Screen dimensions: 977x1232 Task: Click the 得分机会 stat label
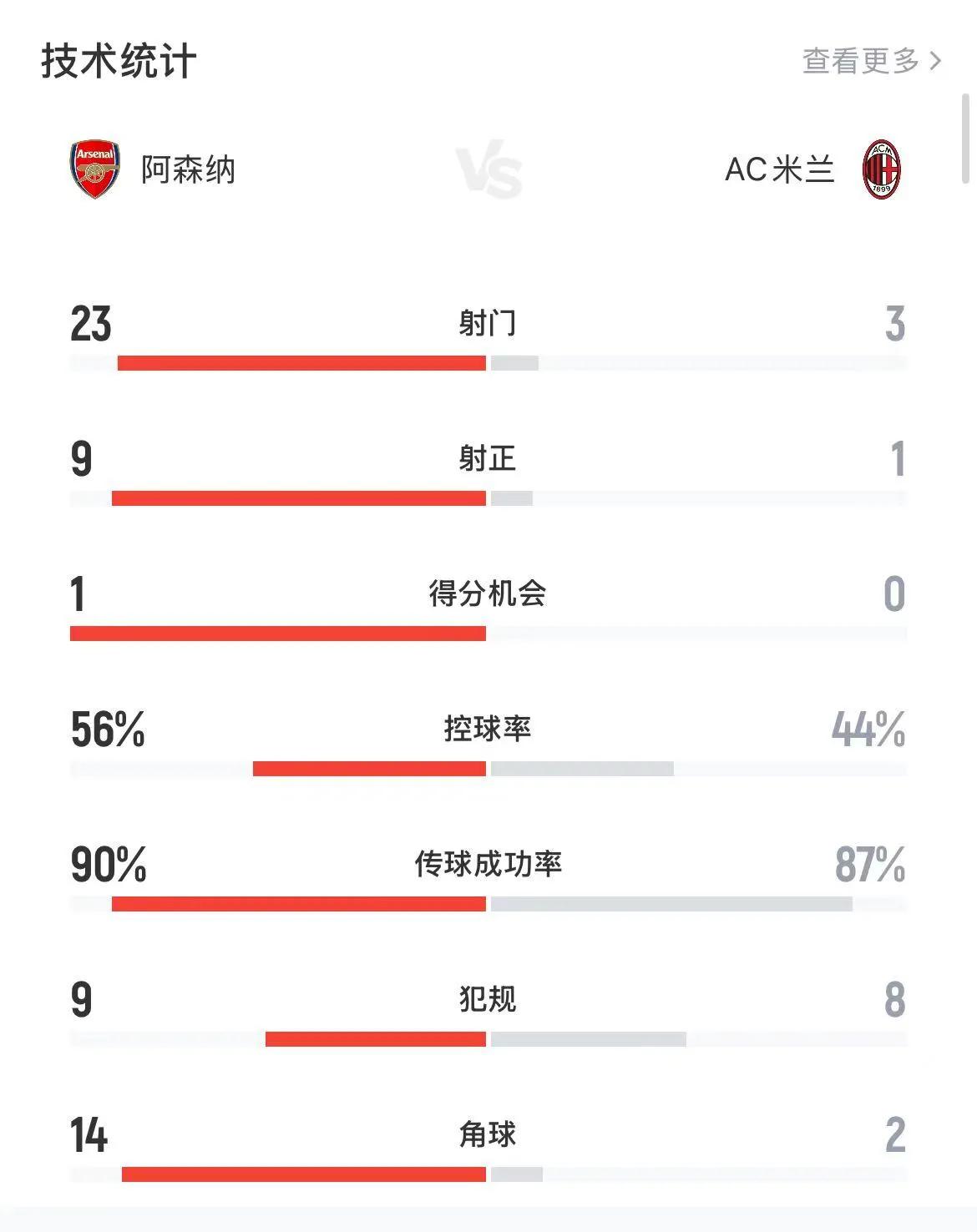point(488,593)
